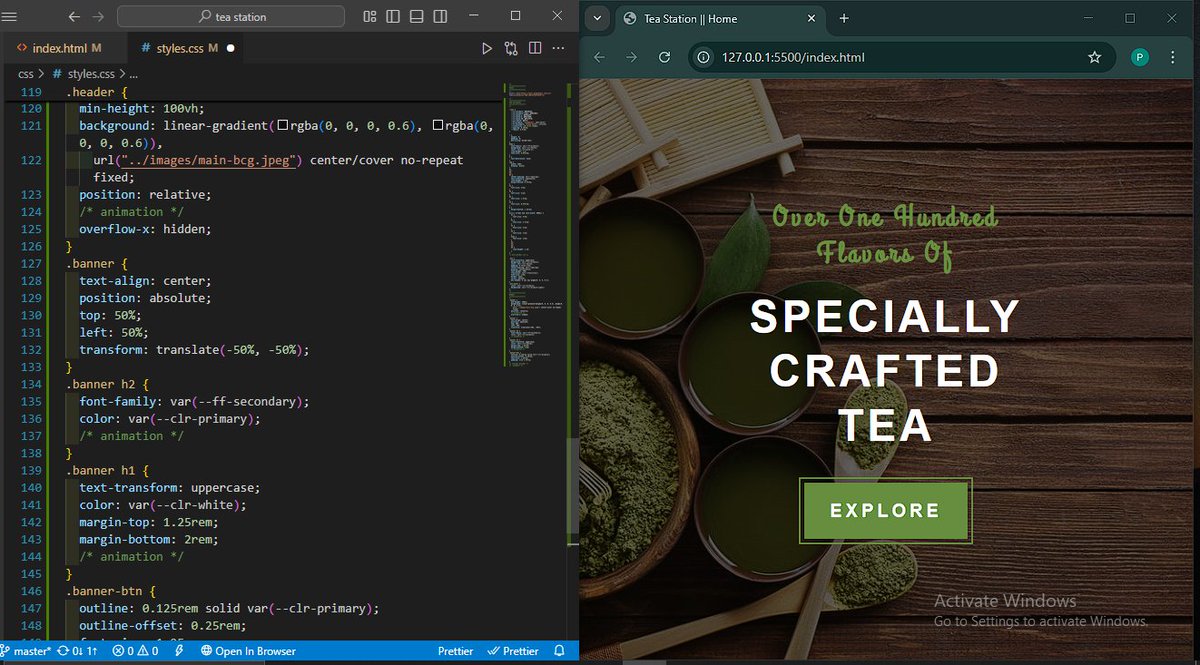Open Chrome three-dot menu
The width and height of the screenshot is (1200, 665).
[x=1174, y=57]
